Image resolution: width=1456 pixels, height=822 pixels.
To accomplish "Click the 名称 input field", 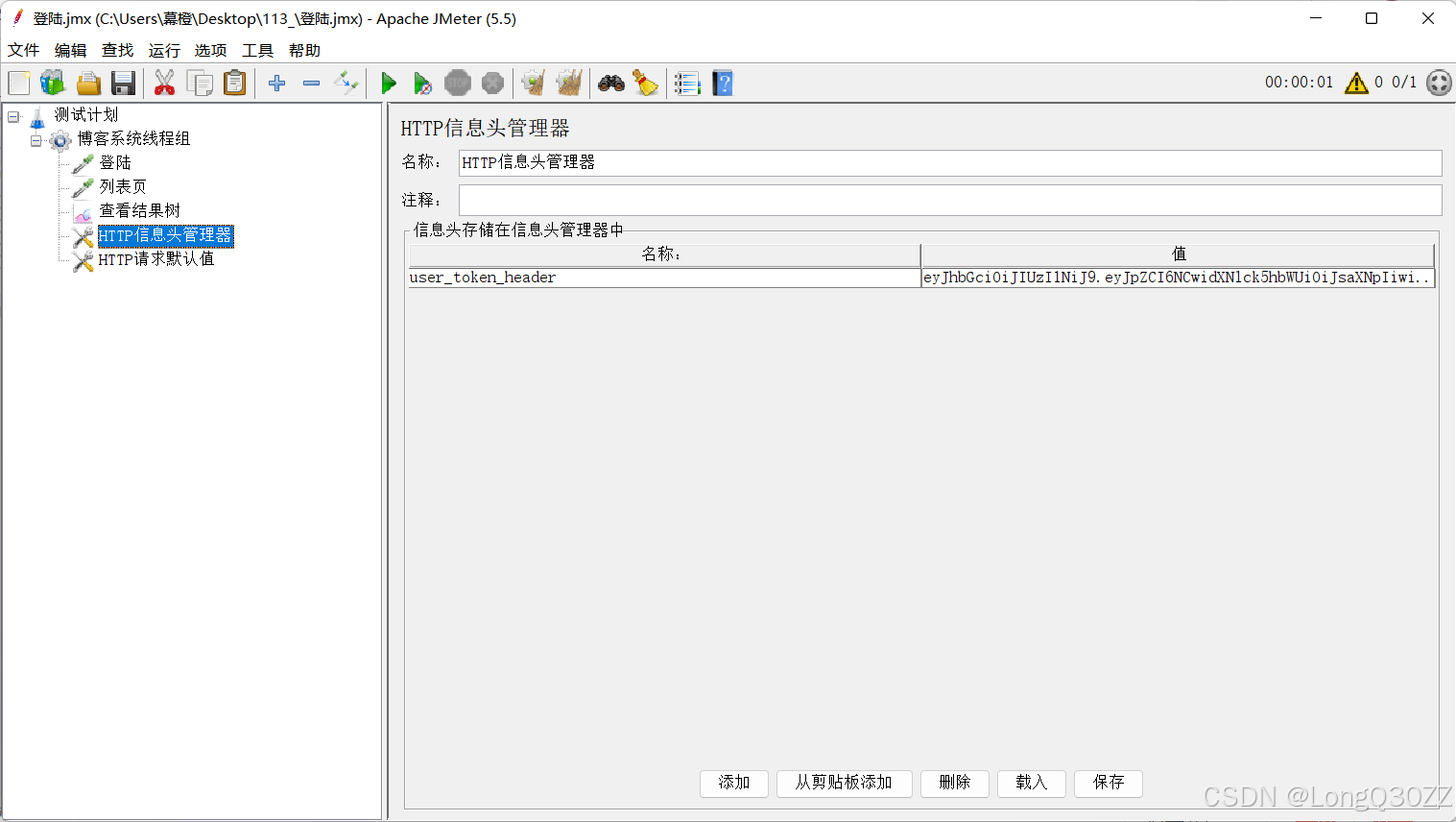I will (x=950, y=163).
